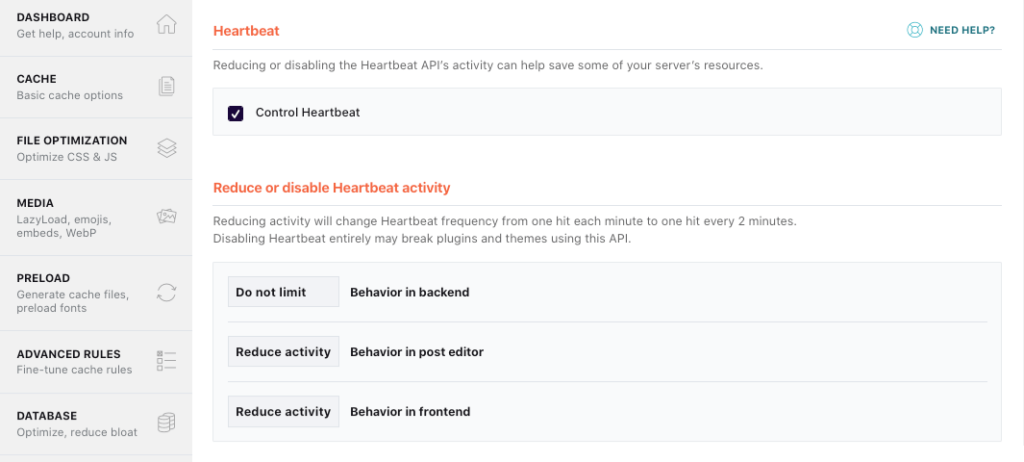Click the Preload refresh arrows icon
Screen dimensions: 1024x462
(x=167, y=292)
